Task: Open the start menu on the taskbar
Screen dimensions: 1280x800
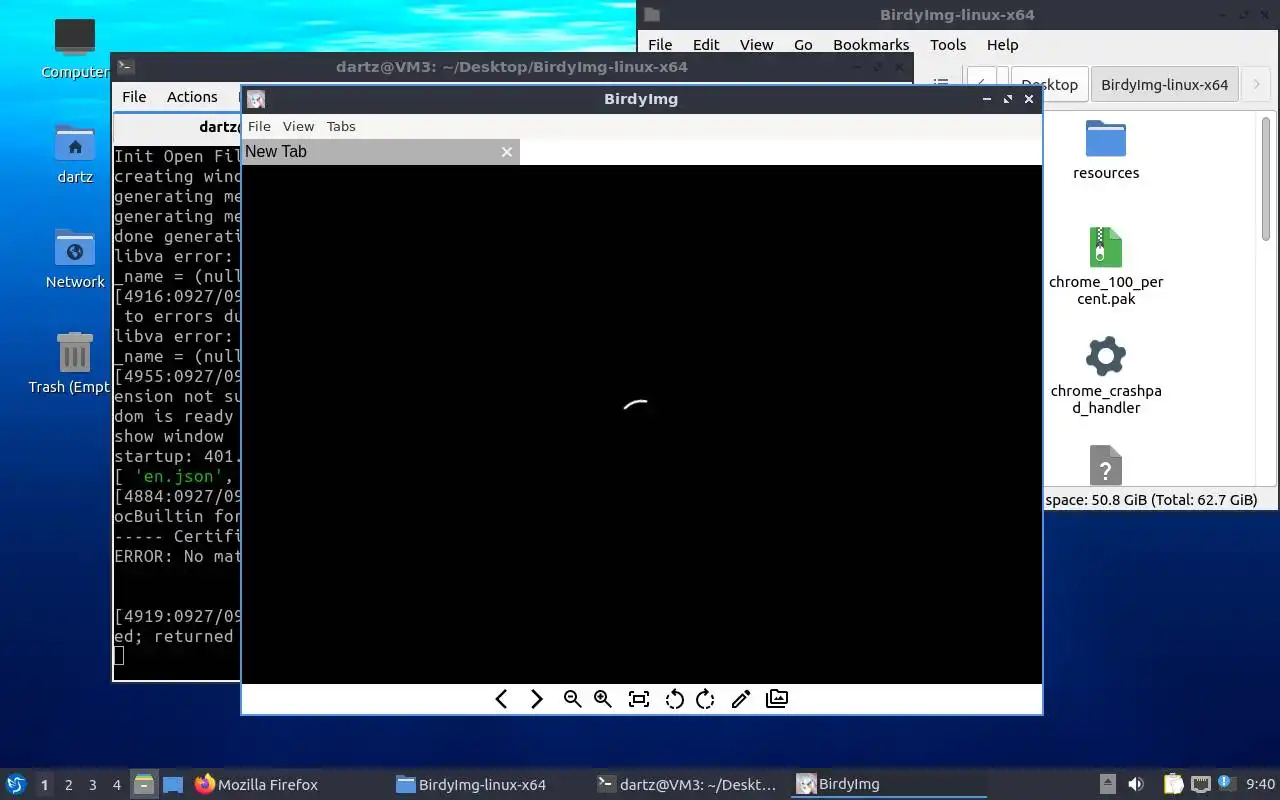Action: click(x=15, y=784)
